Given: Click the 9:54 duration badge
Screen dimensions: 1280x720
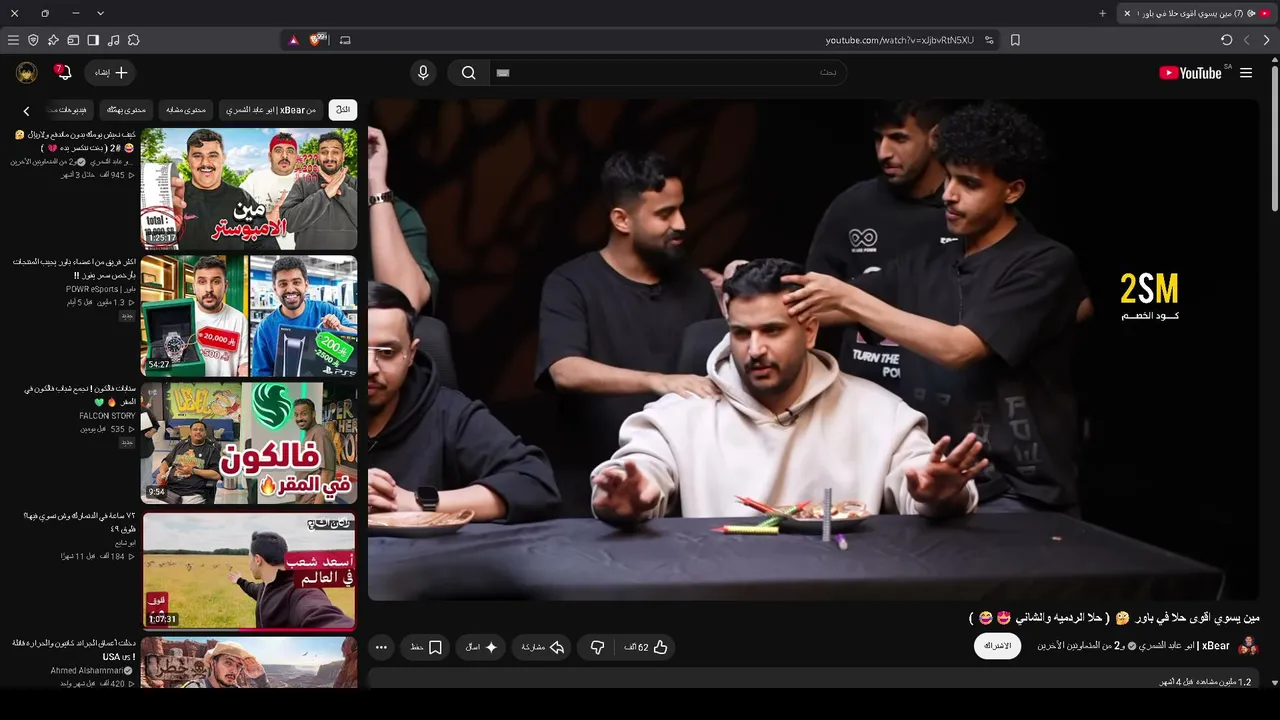Looking at the screenshot, I should (x=157, y=492).
